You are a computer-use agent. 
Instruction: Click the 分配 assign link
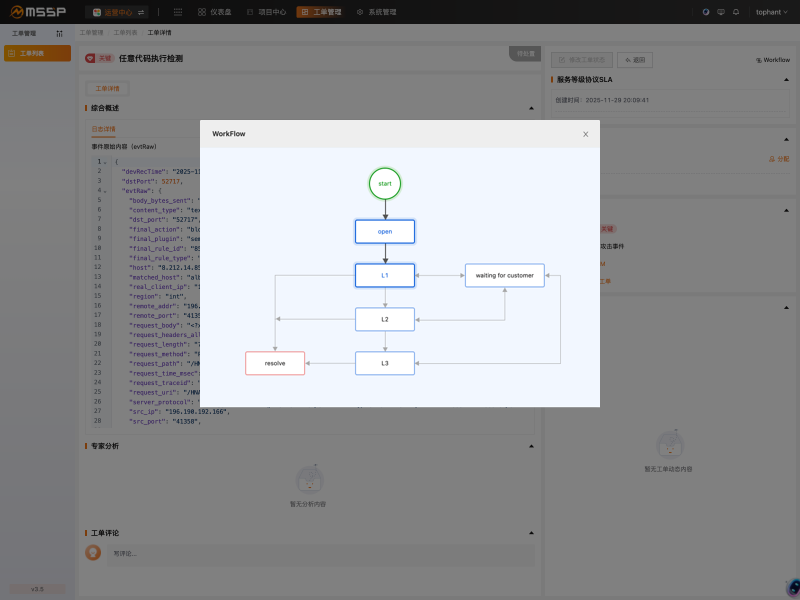778,159
